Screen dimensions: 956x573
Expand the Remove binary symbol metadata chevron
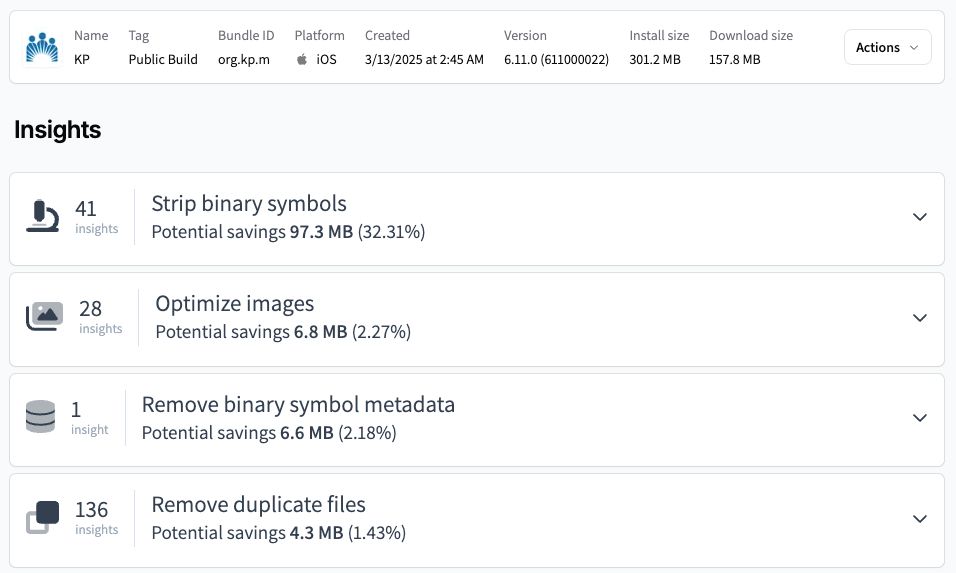pyautogui.click(x=920, y=418)
